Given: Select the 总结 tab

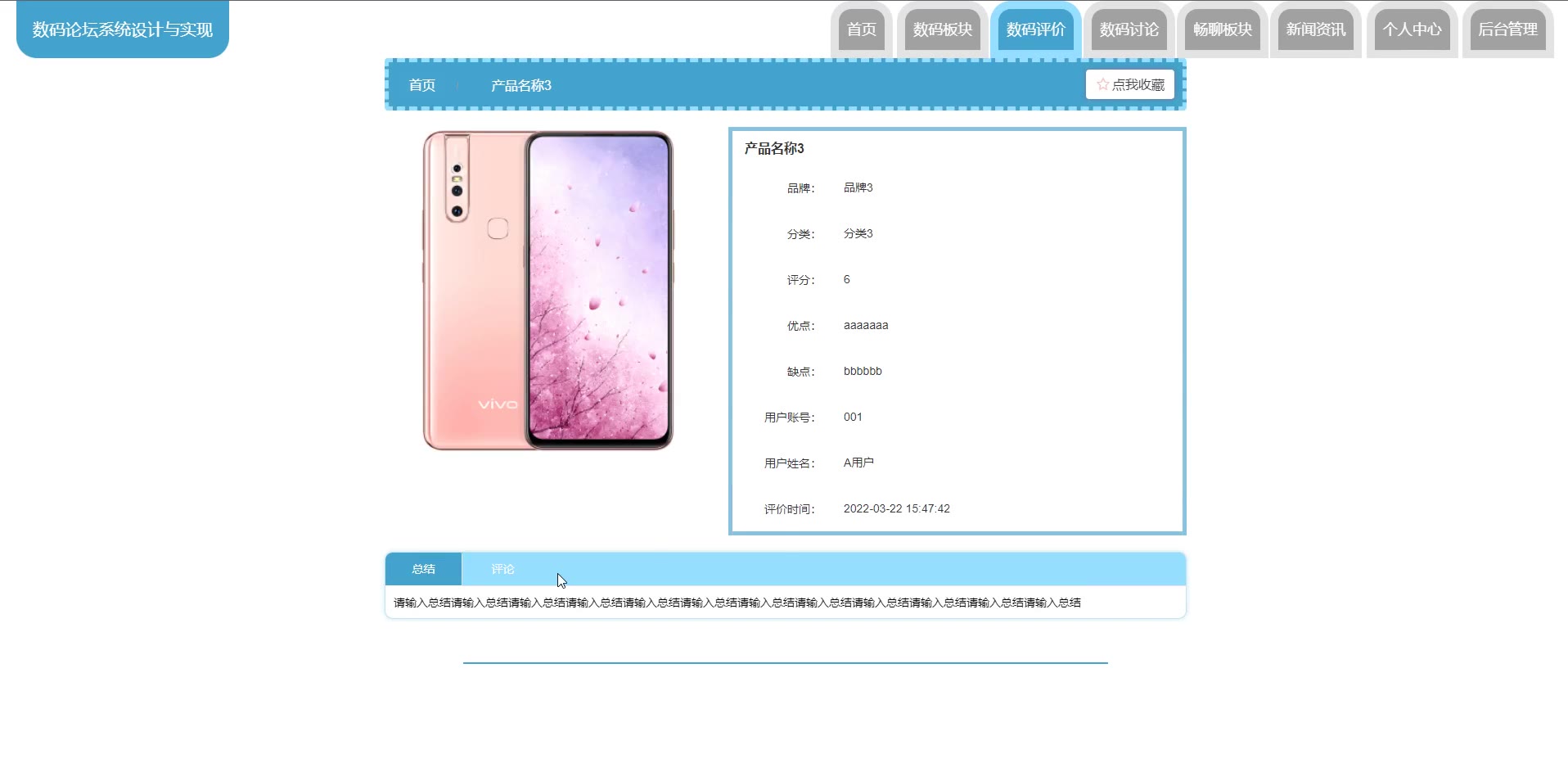Looking at the screenshot, I should point(423,569).
